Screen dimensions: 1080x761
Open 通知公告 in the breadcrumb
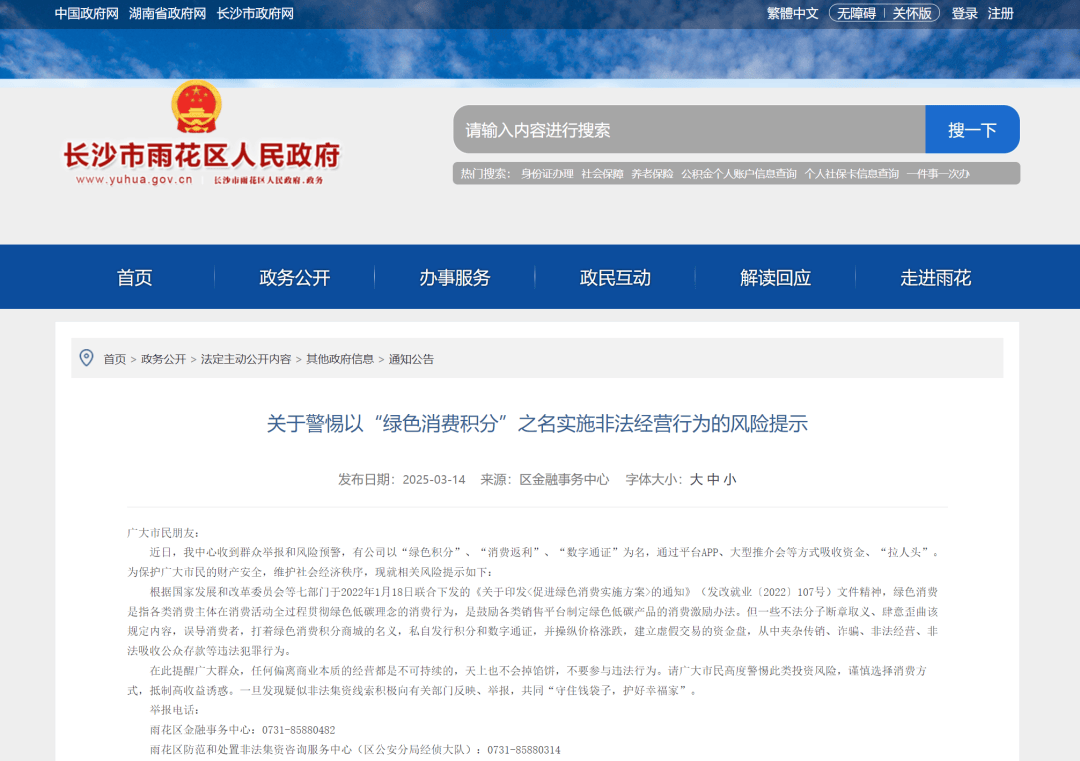click(x=411, y=359)
